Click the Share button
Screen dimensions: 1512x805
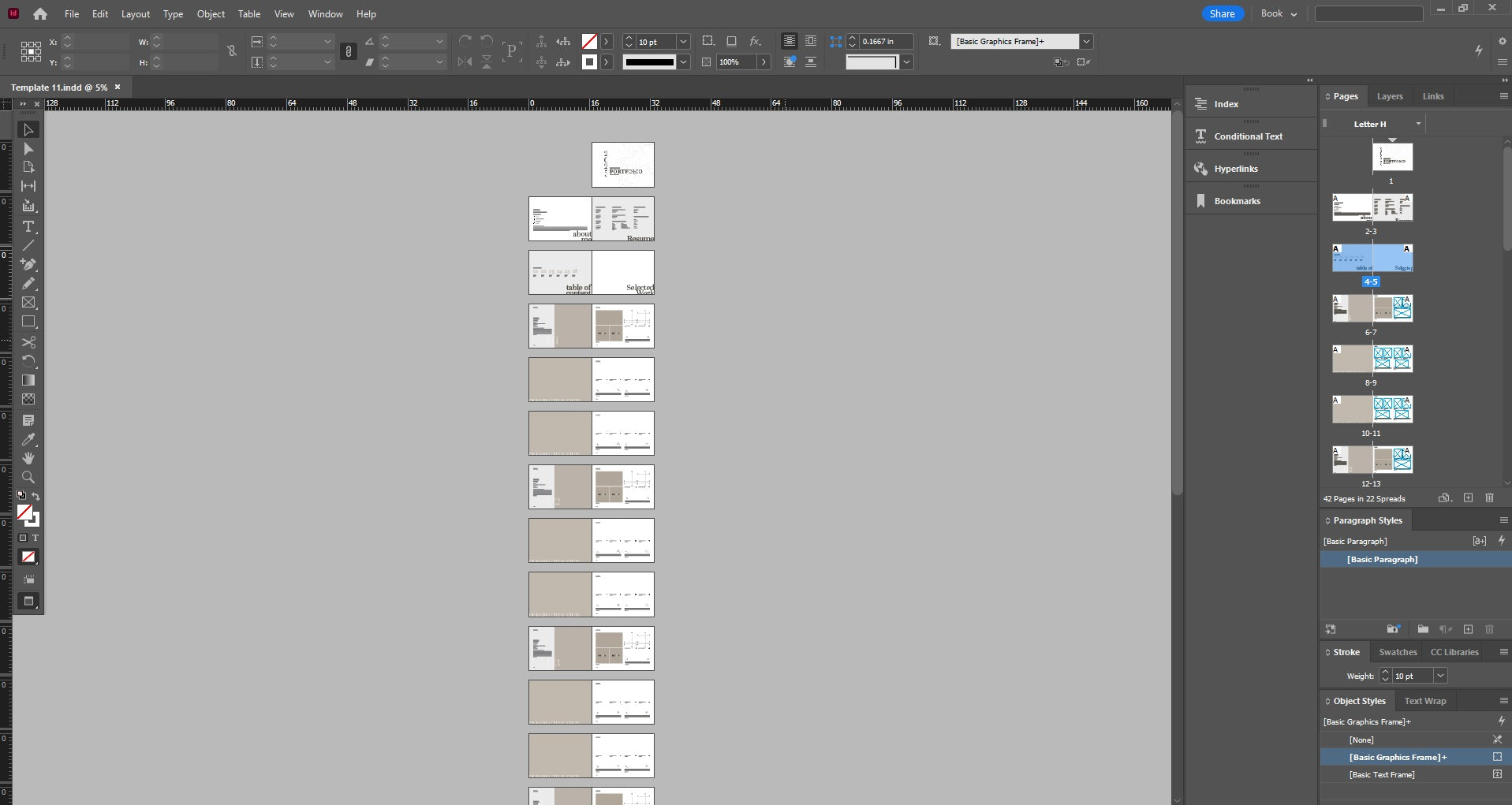[1222, 13]
